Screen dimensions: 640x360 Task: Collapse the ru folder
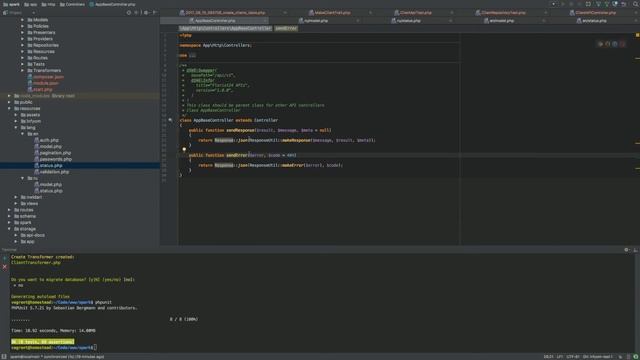22,178
